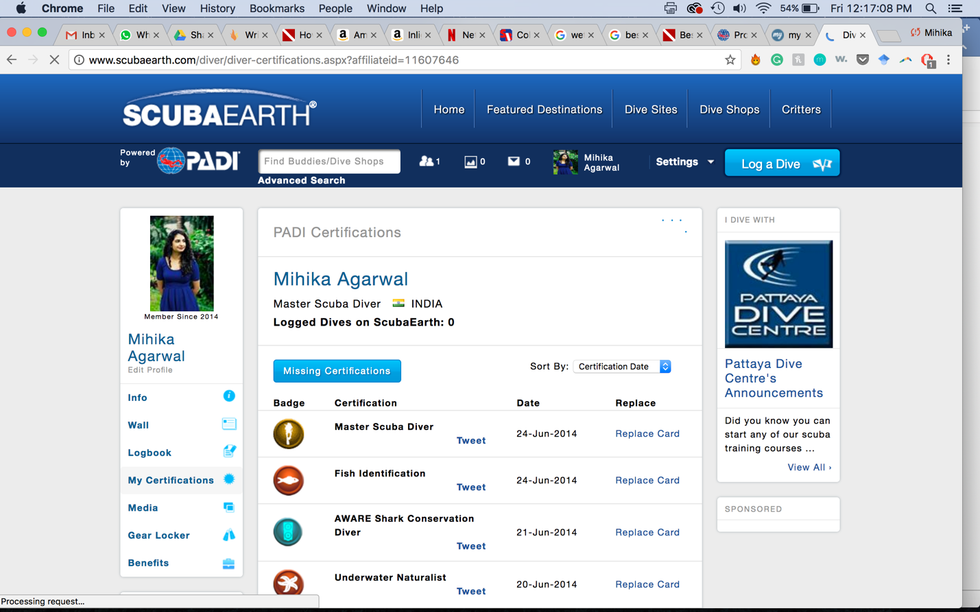
Task: Click the Find Buddies/Dive Shops search field
Action: click(x=329, y=161)
